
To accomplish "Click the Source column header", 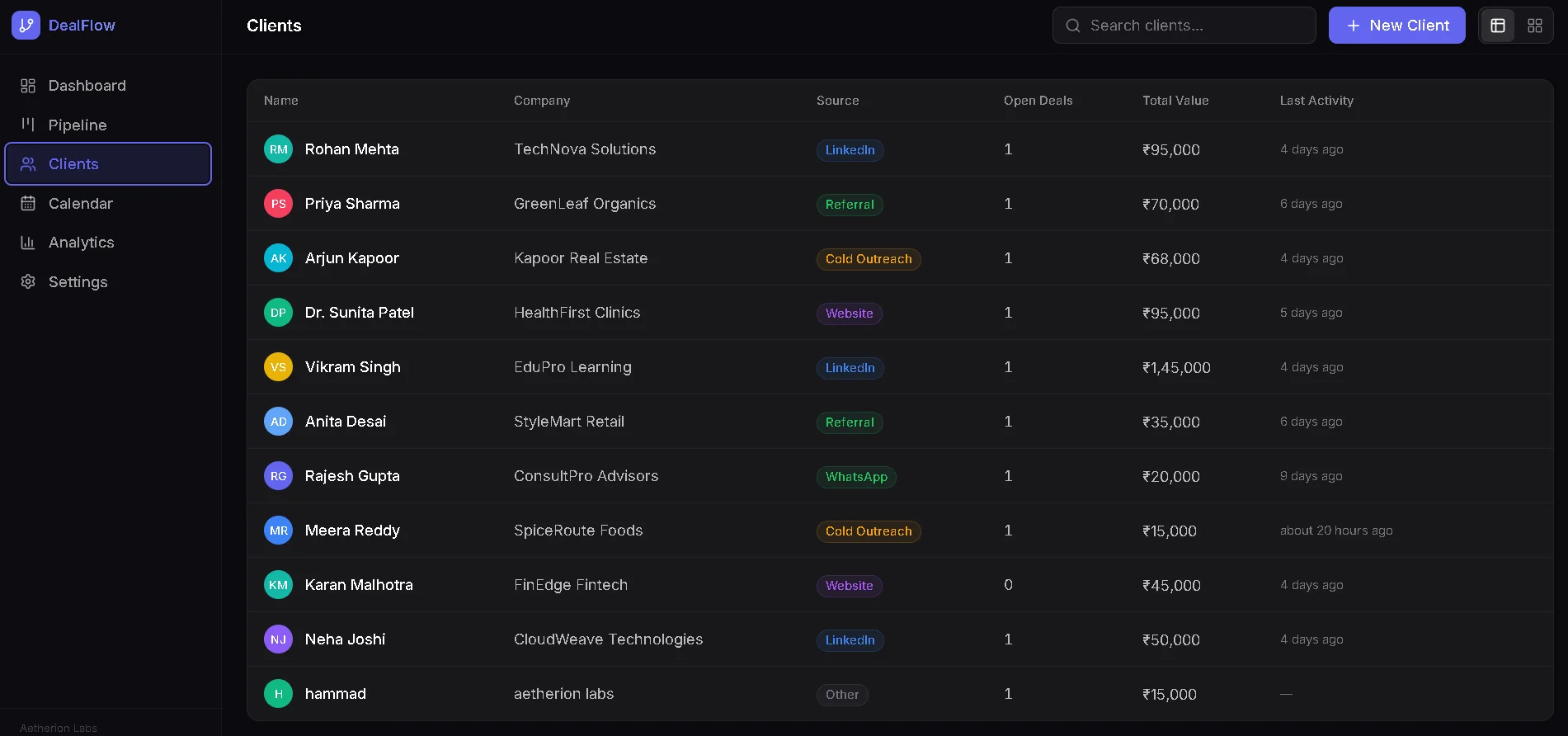I will [x=837, y=101].
